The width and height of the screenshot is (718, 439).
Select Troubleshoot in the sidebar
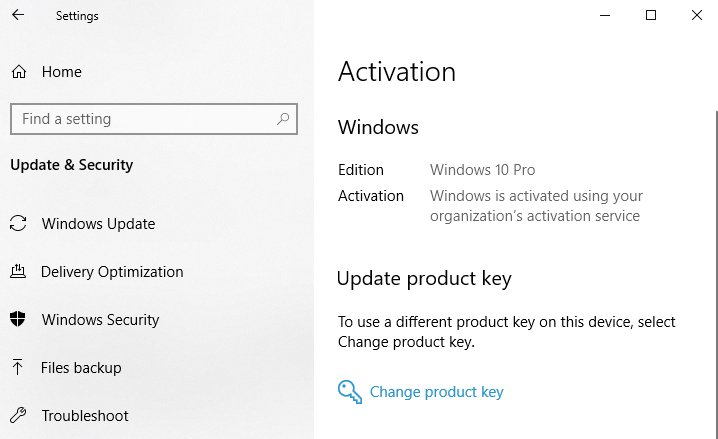coord(85,416)
